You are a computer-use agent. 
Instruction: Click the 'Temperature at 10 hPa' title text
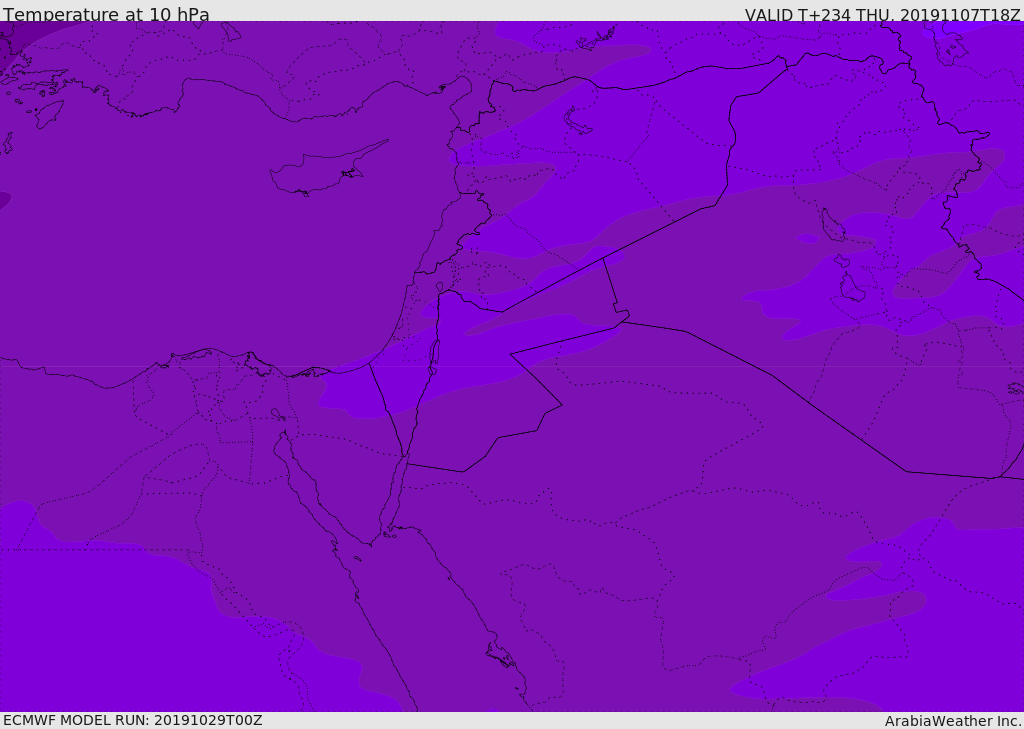pyautogui.click(x=106, y=14)
